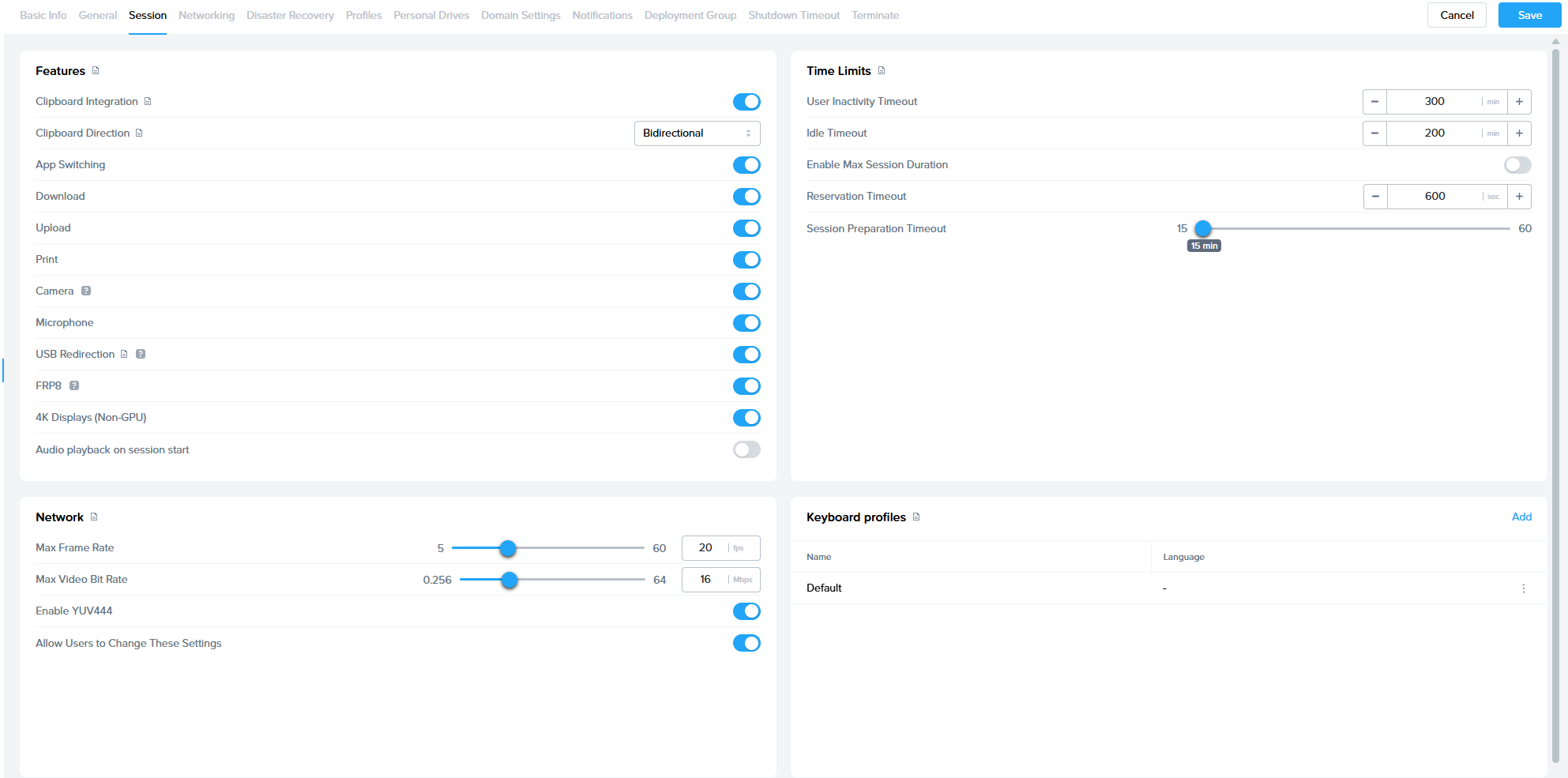Open the Keyboard profiles documentation icon

pyautogui.click(x=916, y=517)
